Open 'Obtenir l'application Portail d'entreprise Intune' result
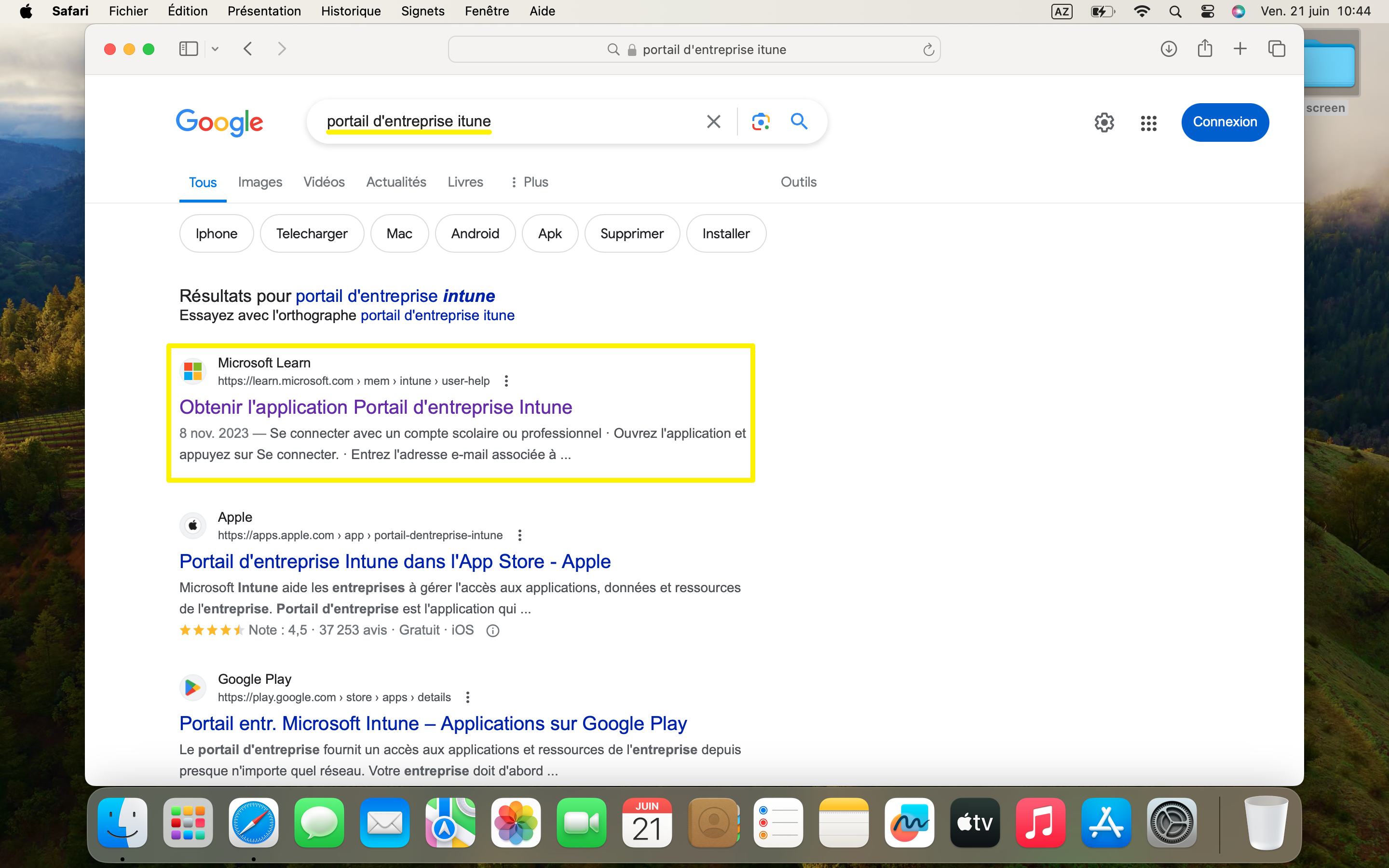Image resolution: width=1389 pixels, height=868 pixels. [376, 407]
